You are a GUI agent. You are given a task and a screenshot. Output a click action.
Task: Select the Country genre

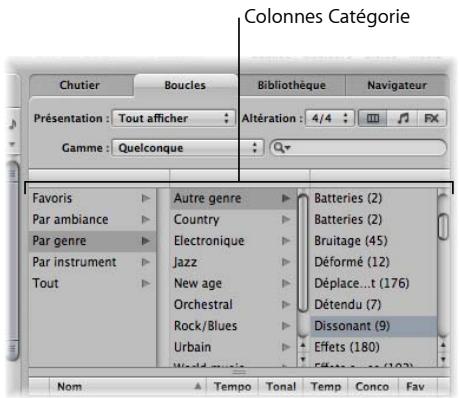click(x=233, y=220)
